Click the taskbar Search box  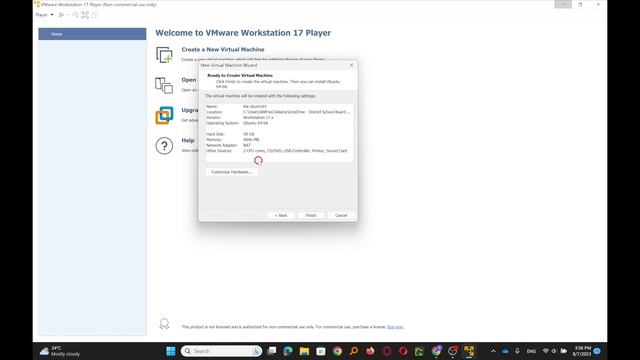tap(221, 351)
